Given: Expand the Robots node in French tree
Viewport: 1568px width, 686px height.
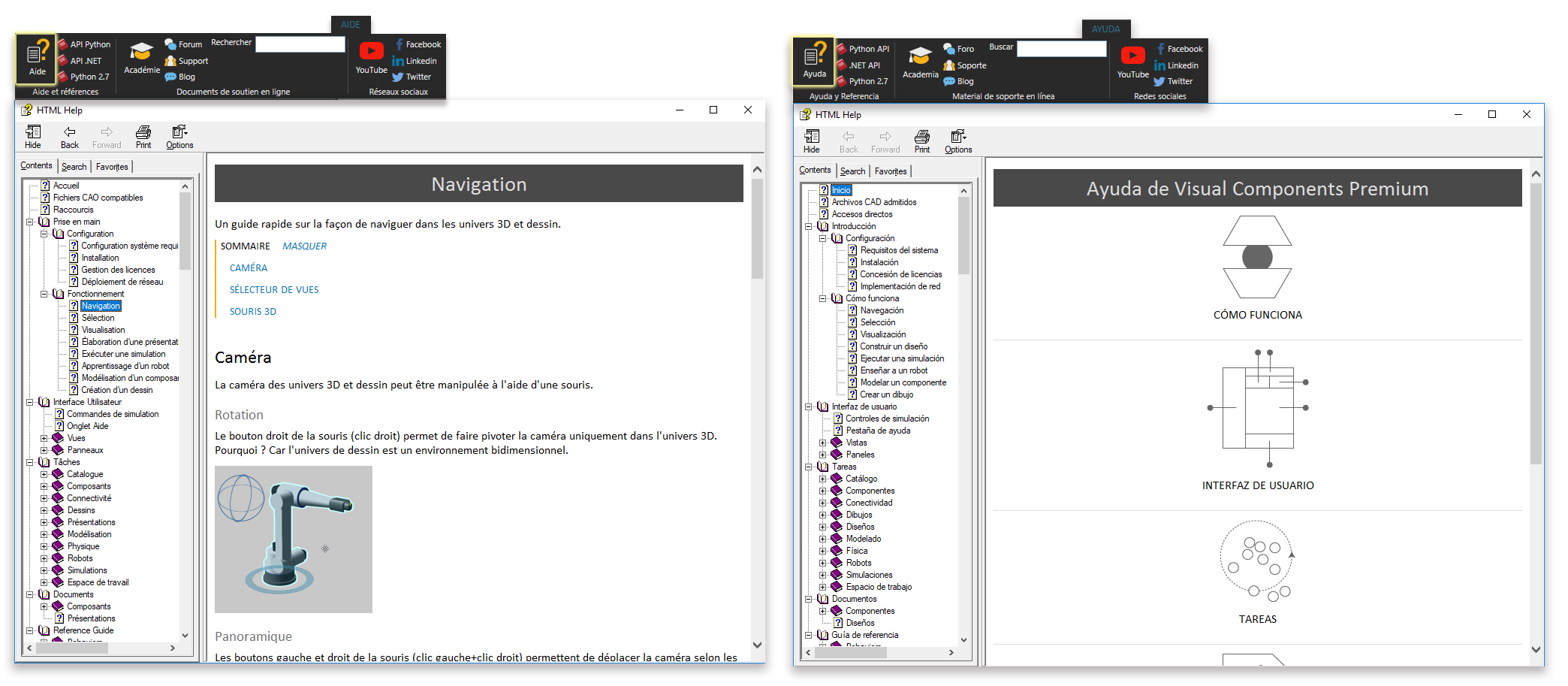Looking at the screenshot, I should (x=44, y=558).
